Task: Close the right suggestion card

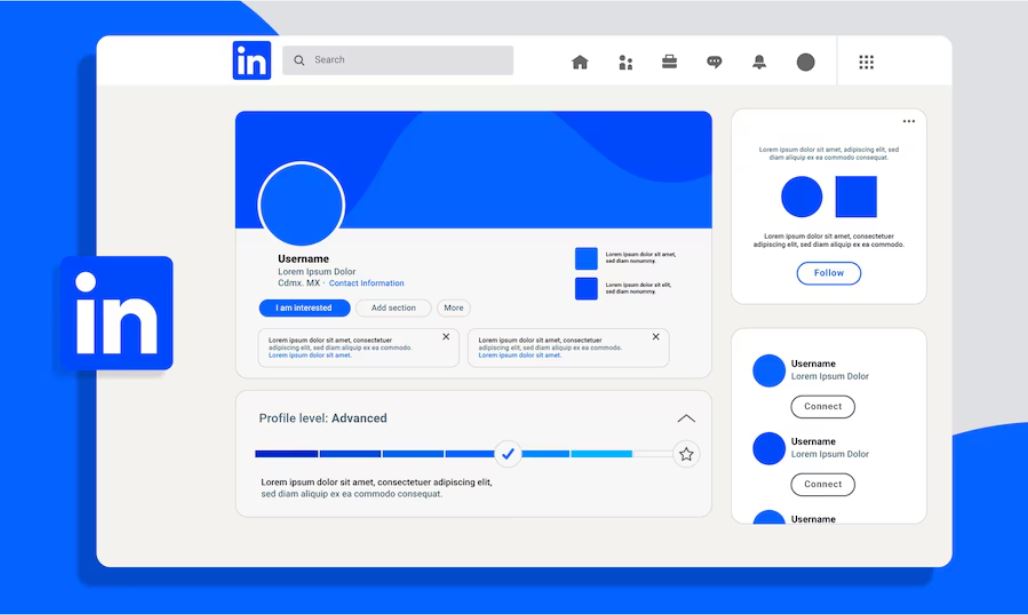Action: [656, 336]
